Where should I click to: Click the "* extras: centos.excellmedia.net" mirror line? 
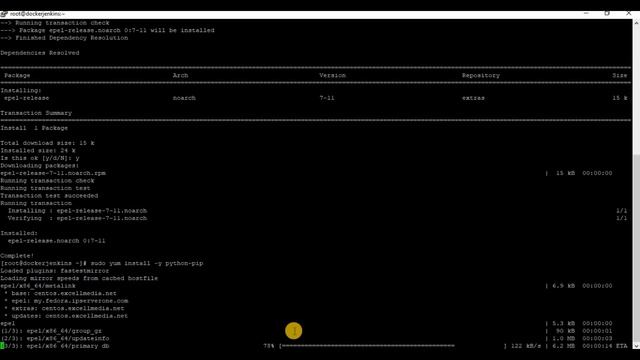[64, 309]
